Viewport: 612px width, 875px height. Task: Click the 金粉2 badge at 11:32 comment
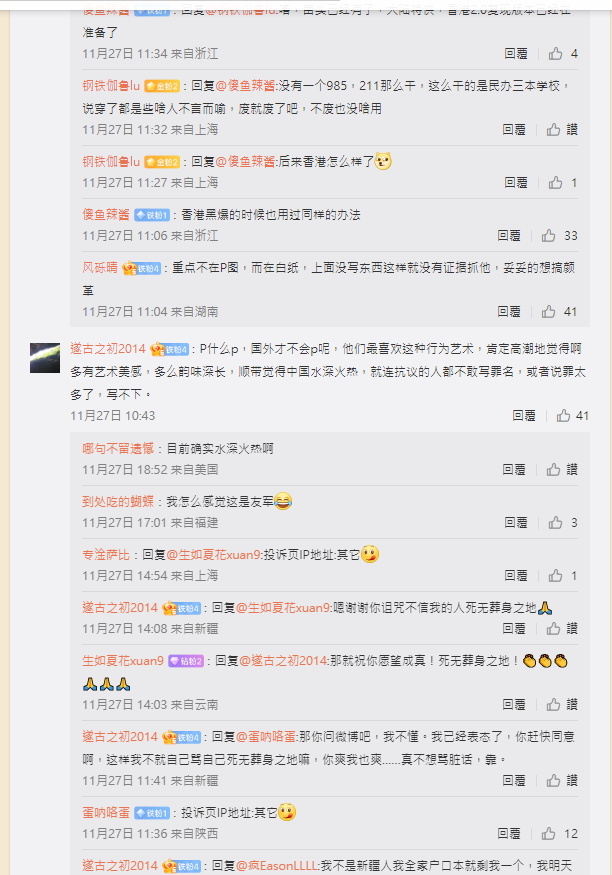pos(162,86)
